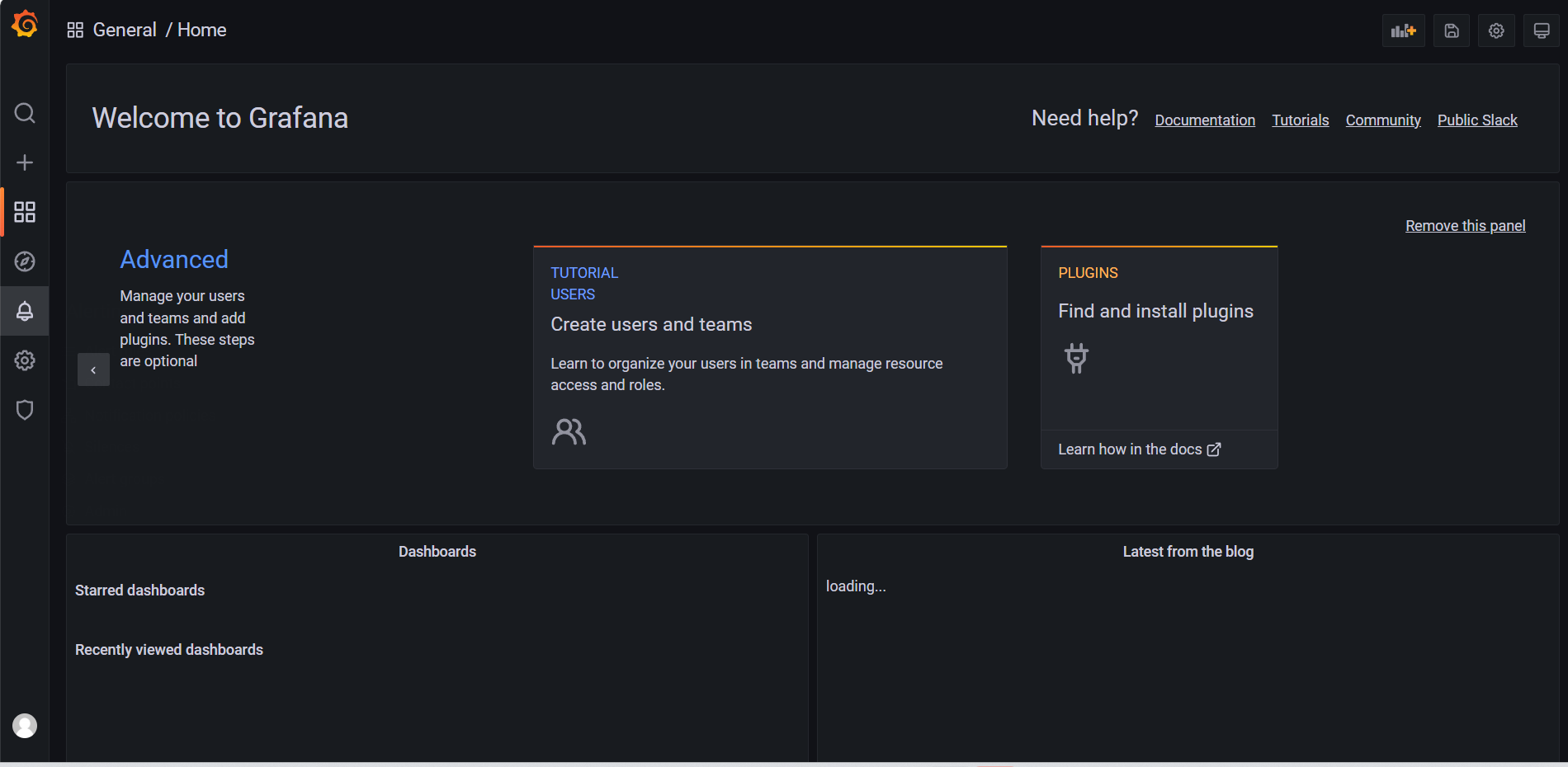Click the dashboards grid icon beside General
Screen dimensions: 1568x767
[75, 31]
